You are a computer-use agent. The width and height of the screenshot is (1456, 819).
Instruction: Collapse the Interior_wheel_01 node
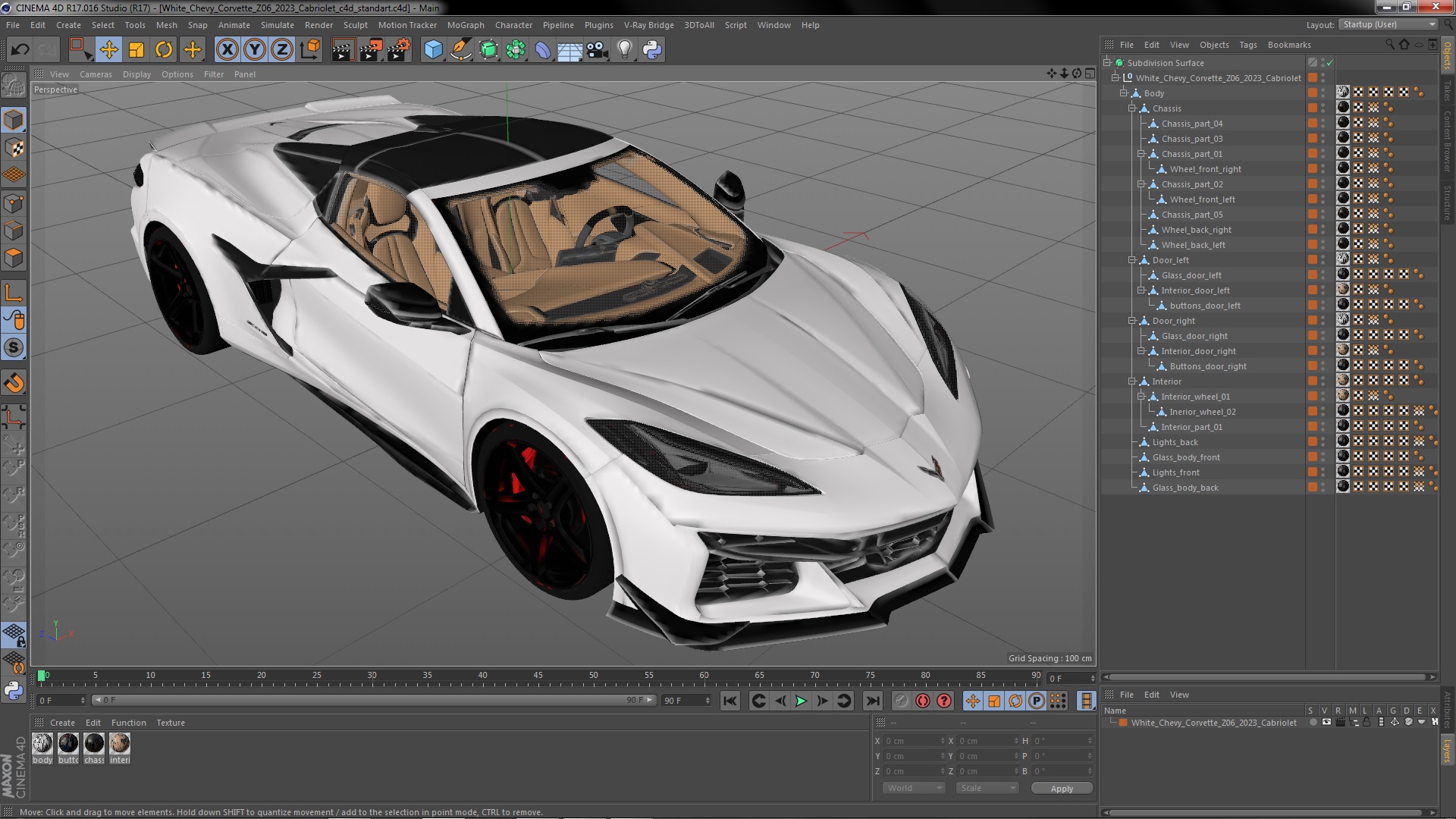[x=1141, y=397]
